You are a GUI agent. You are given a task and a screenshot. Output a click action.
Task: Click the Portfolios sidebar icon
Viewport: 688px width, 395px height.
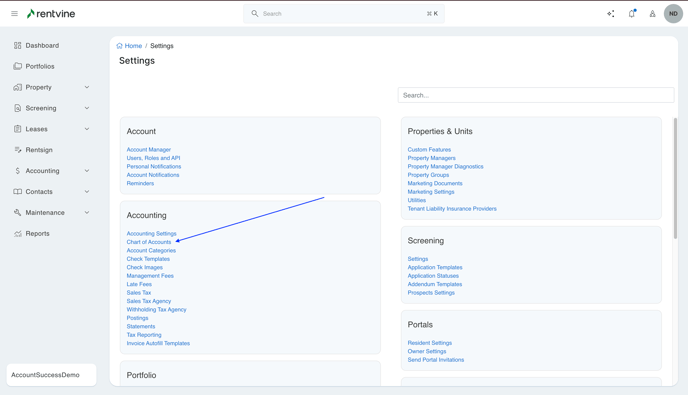(x=18, y=66)
